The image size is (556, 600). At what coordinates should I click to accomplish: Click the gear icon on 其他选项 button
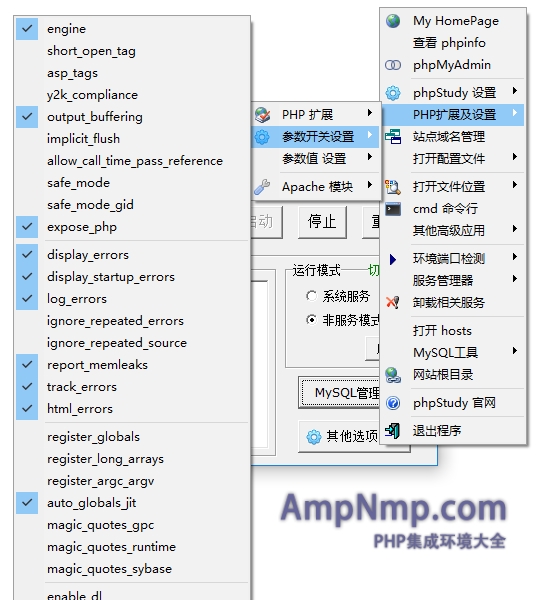coord(314,437)
